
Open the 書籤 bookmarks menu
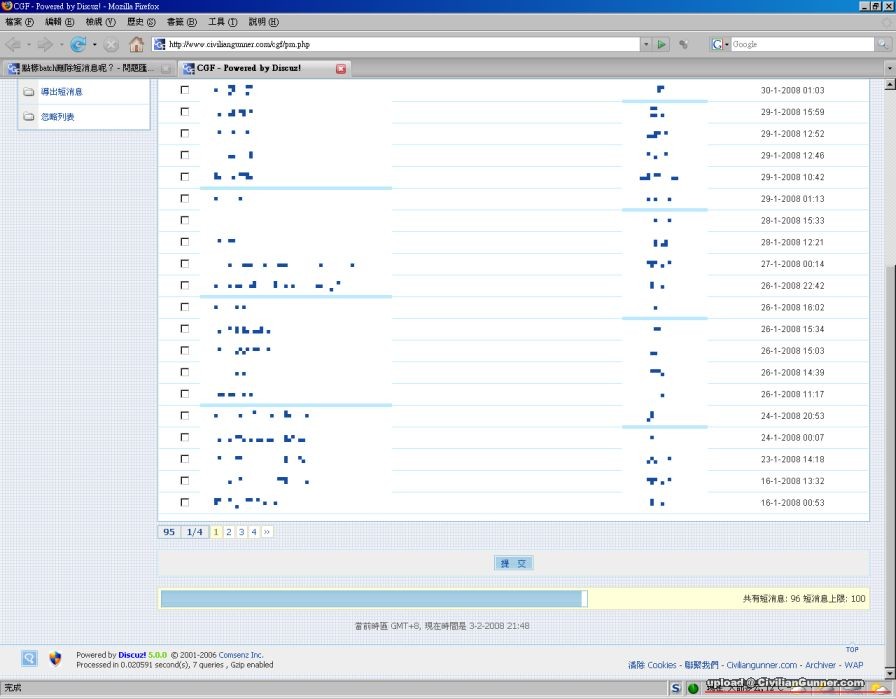pyautogui.click(x=181, y=21)
